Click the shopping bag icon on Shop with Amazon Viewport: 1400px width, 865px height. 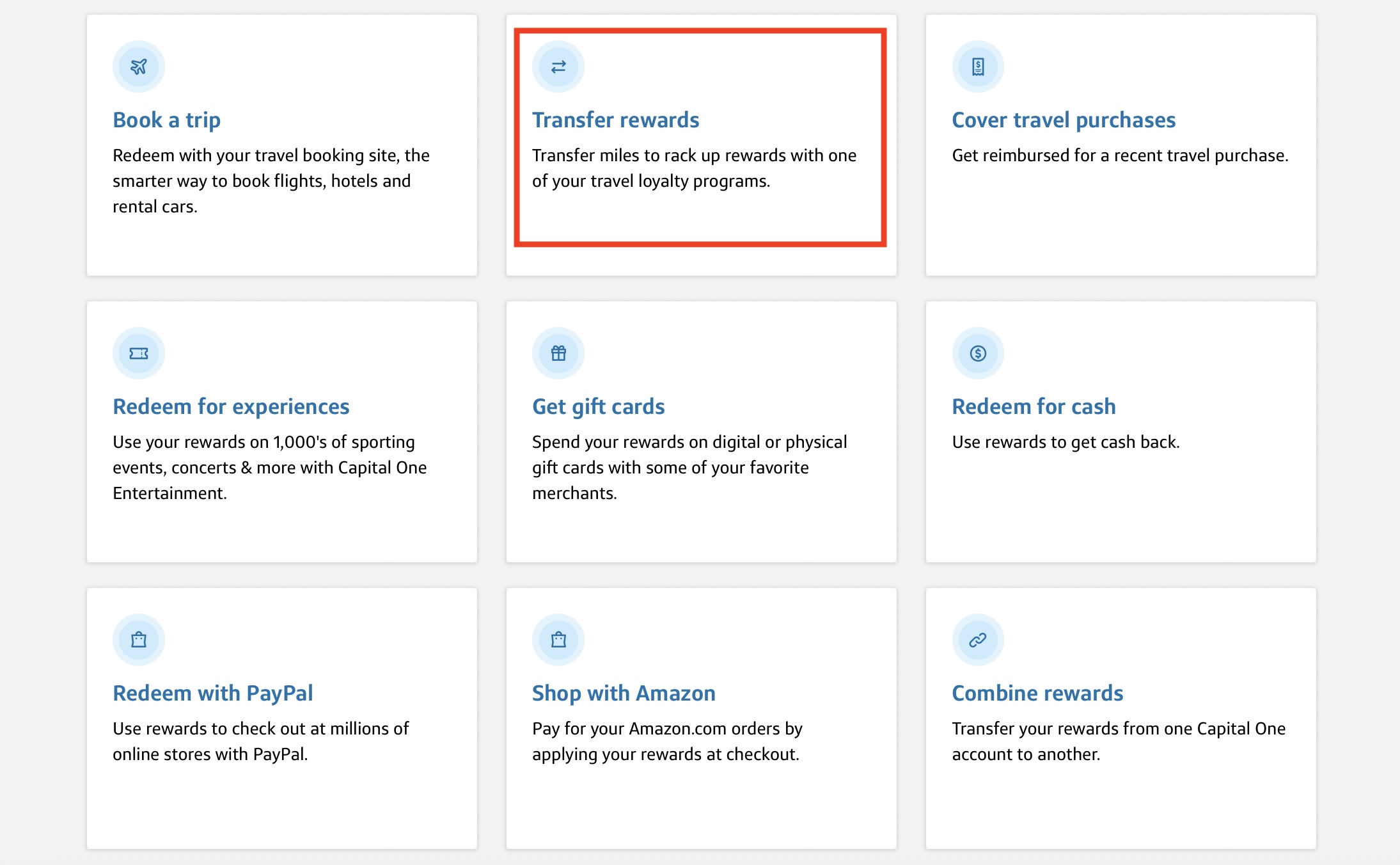pyautogui.click(x=558, y=640)
